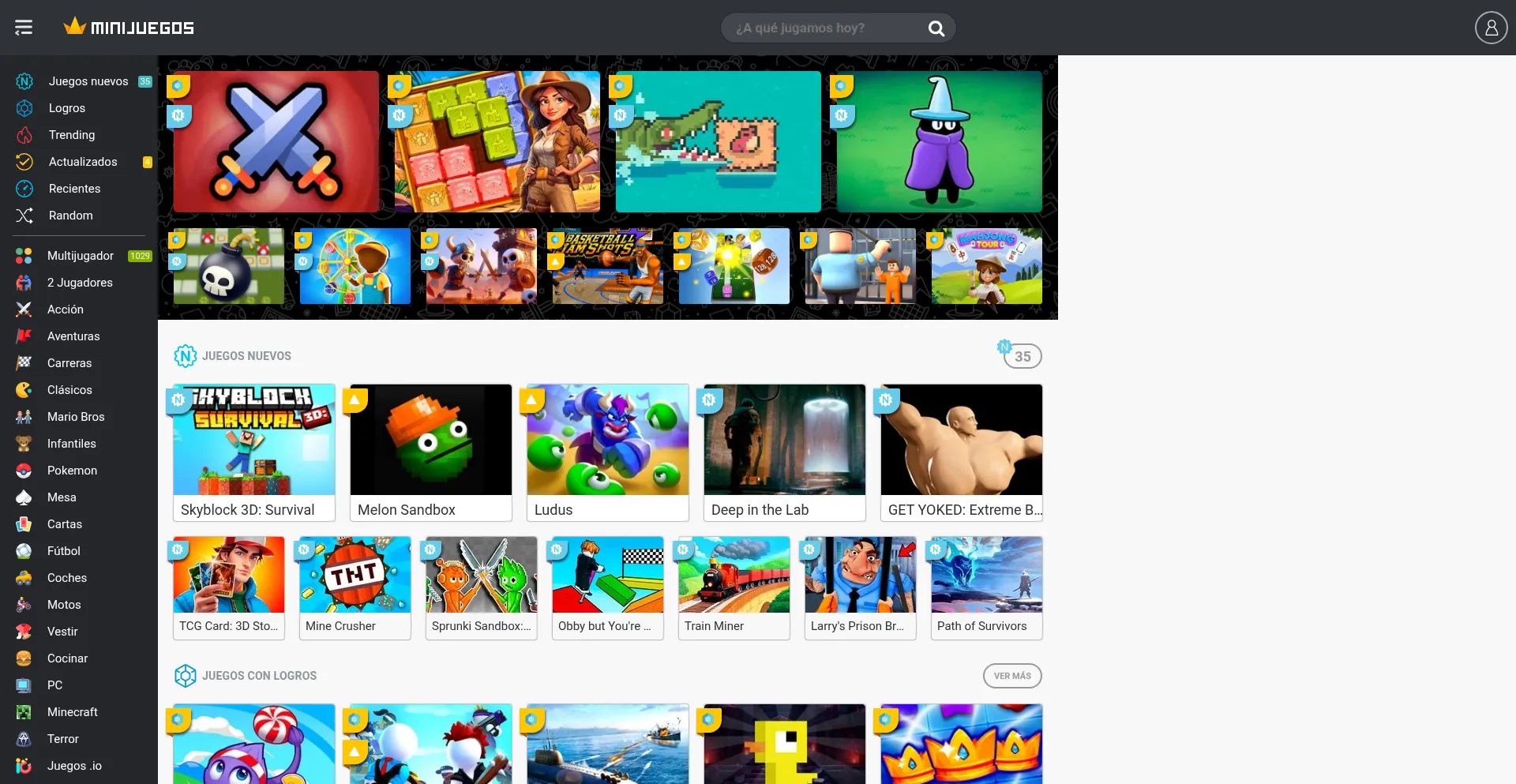Click the 2 Jugadores icon
The width and height of the screenshot is (1516, 784).
(24, 283)
